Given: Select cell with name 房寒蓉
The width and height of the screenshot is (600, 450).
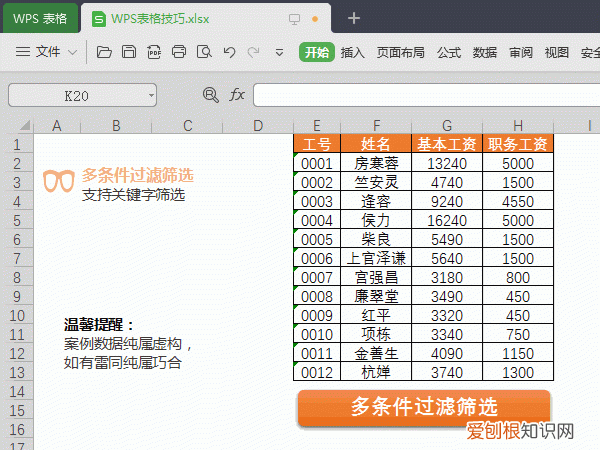Looking at the screenshot, I should coord(376,163).
